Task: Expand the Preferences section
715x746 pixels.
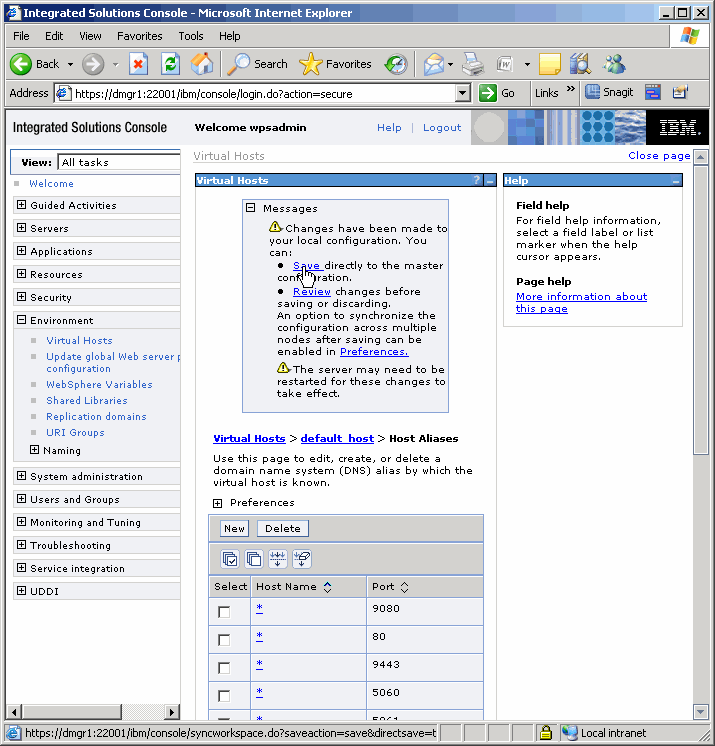Action: click(x=217, y=503)
